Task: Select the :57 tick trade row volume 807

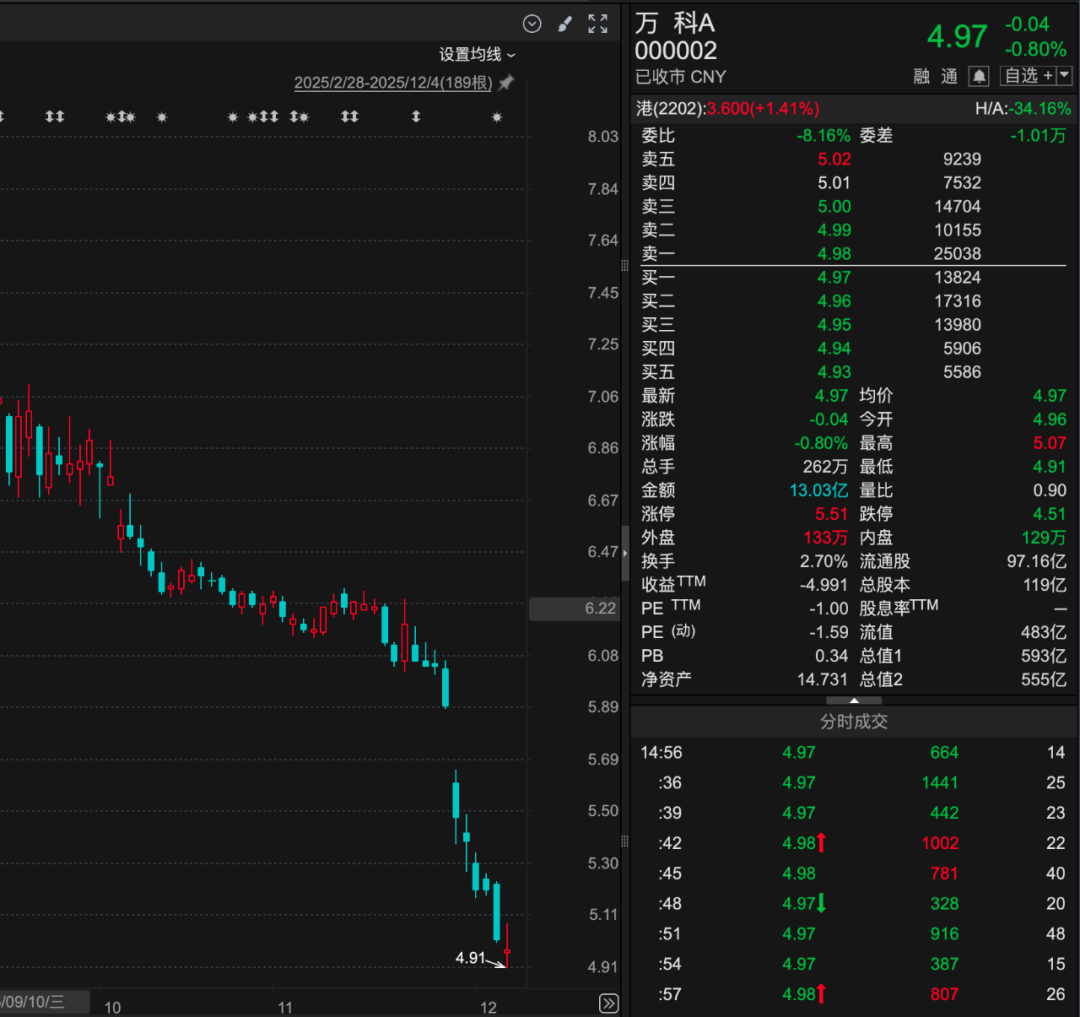Action: 944,994
